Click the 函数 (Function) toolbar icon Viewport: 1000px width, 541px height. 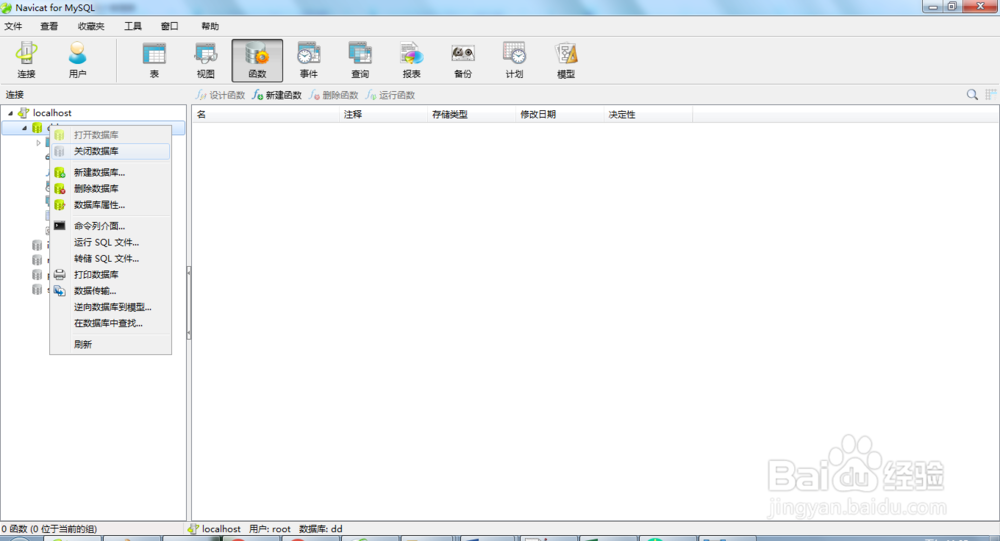point(257,60)
